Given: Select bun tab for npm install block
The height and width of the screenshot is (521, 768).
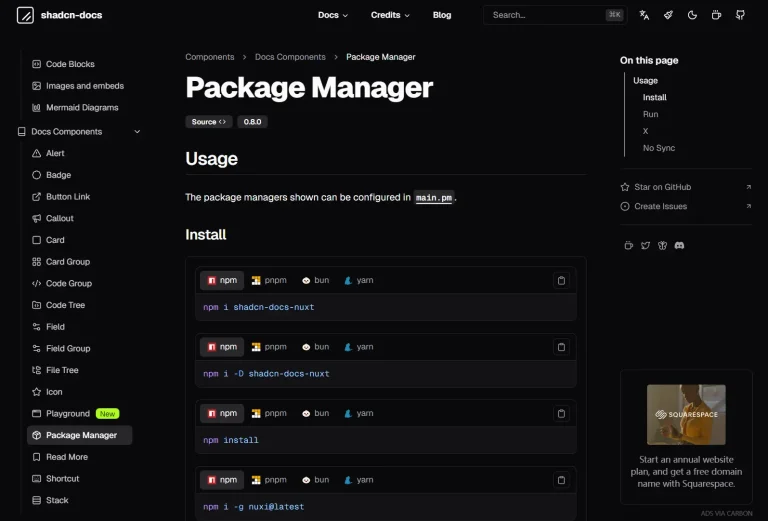Looking at the screenshot, I should [315, 414].
